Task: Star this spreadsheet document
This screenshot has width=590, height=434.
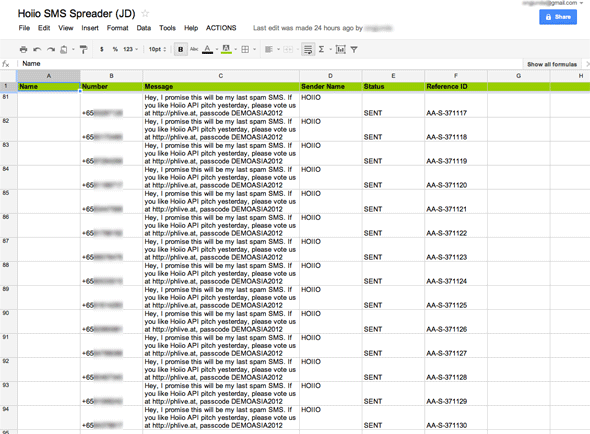Action: (145, 14)
